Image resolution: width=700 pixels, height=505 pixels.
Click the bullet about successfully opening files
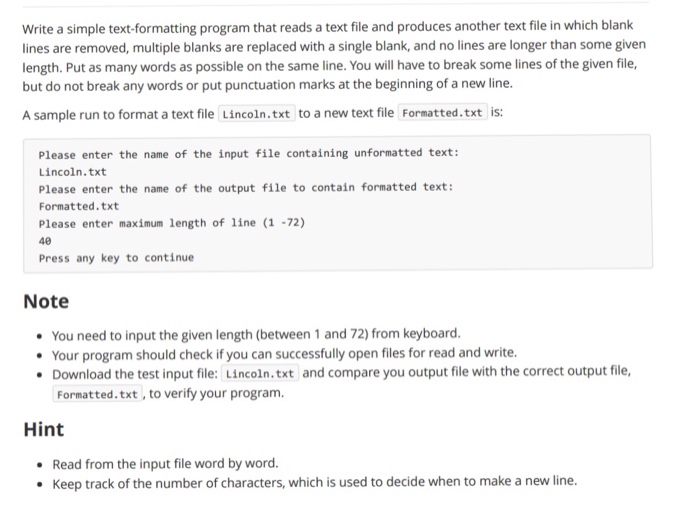284,354
